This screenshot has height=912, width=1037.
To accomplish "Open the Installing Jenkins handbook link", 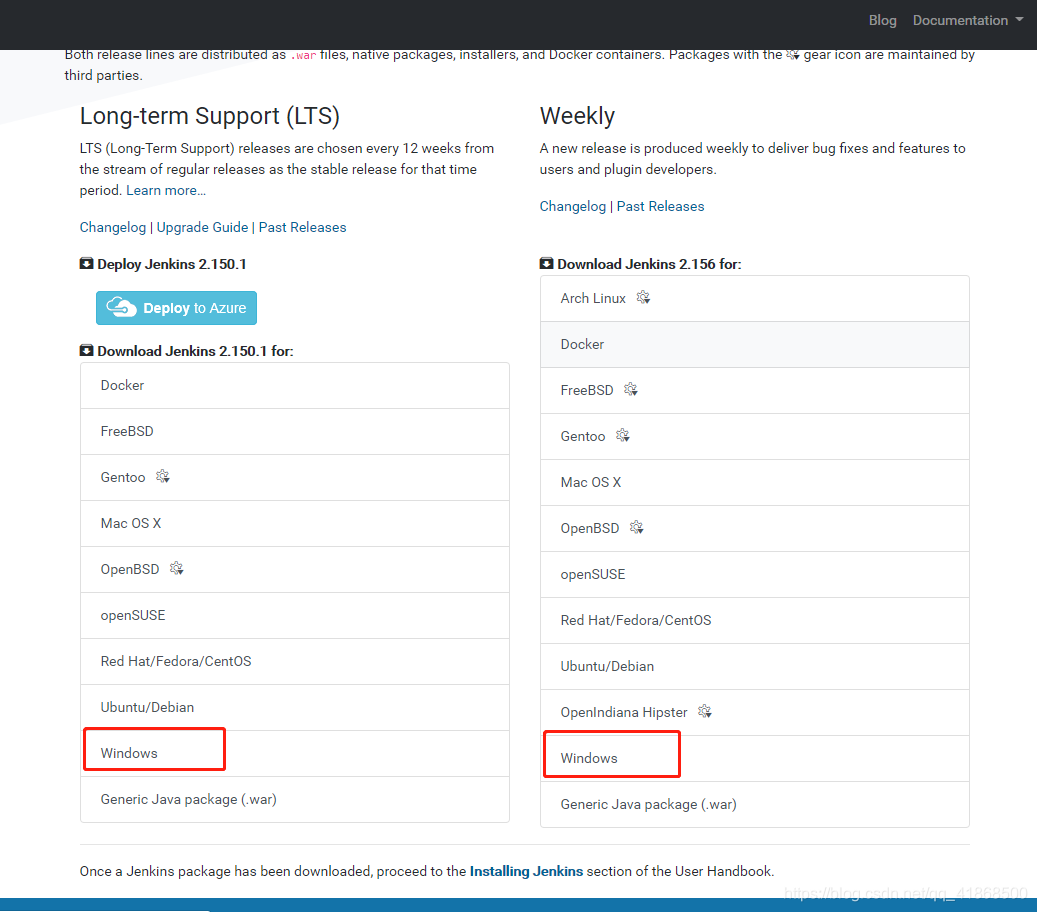I will 526,872.
